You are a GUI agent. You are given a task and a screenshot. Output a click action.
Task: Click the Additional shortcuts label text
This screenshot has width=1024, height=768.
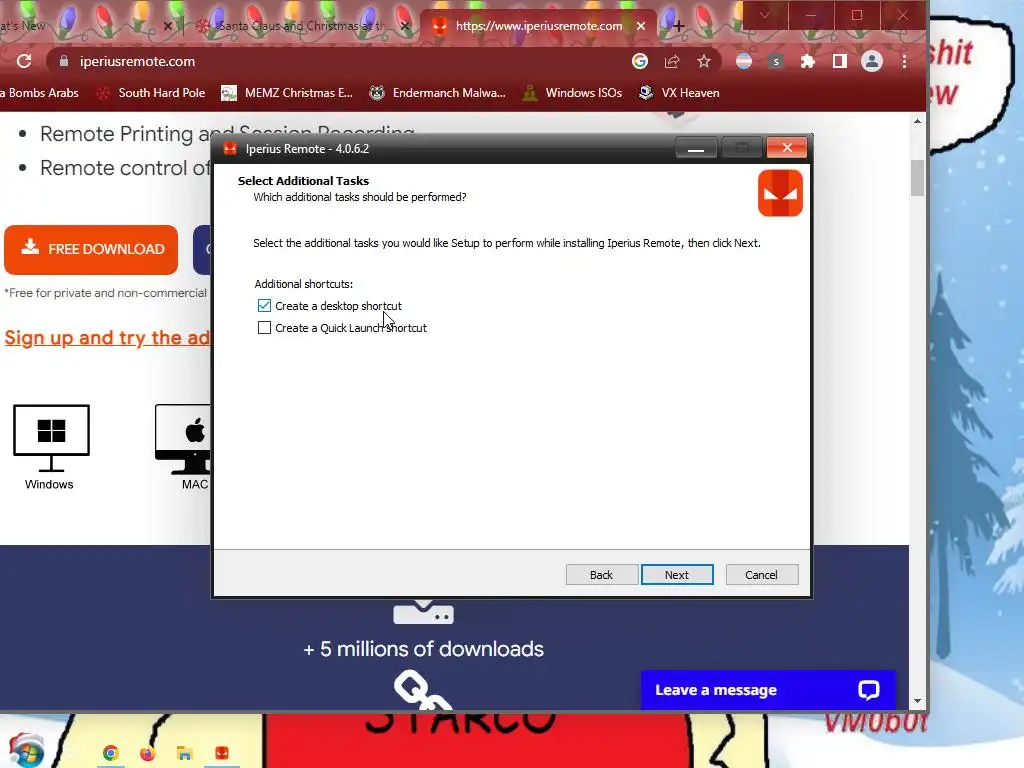point(304,284)
